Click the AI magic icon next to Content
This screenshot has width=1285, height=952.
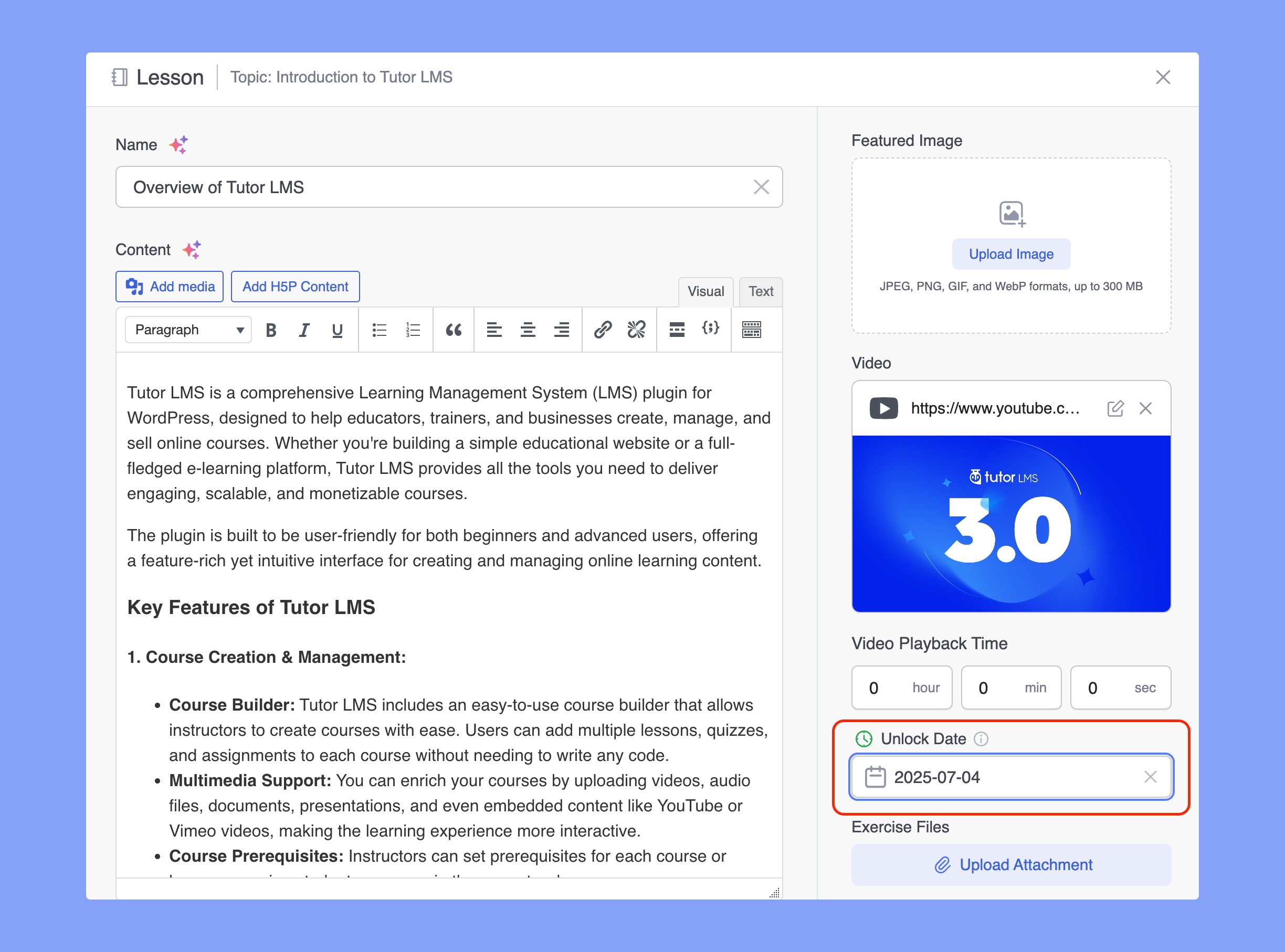tap(191, 249)
